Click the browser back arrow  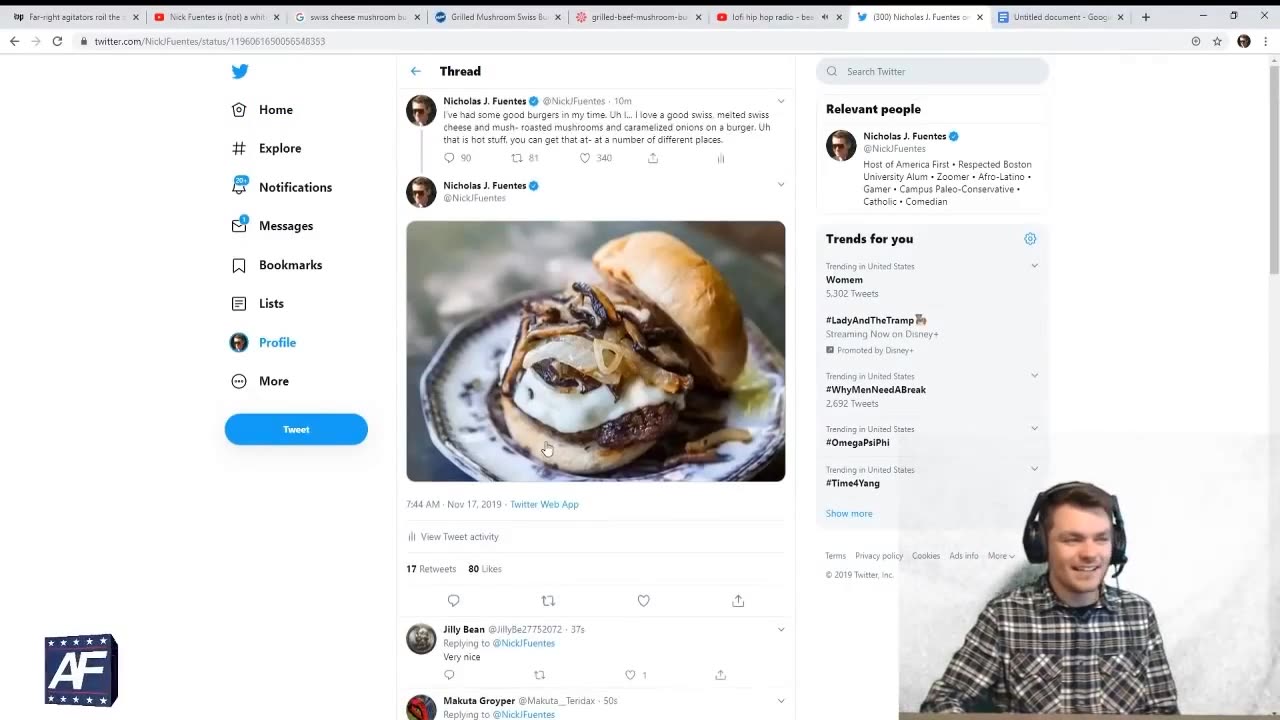[x=14, y=41]
